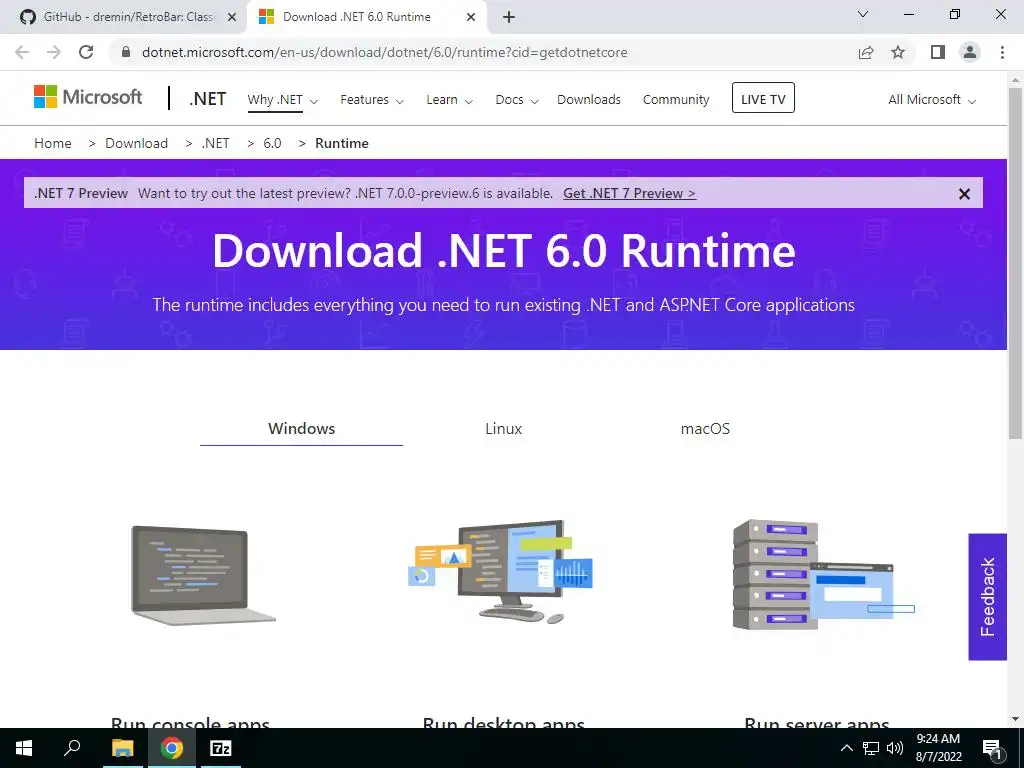Open a new browser tab
The image size is (1024, 768).
pyautogui.click(x=509, y=17)
